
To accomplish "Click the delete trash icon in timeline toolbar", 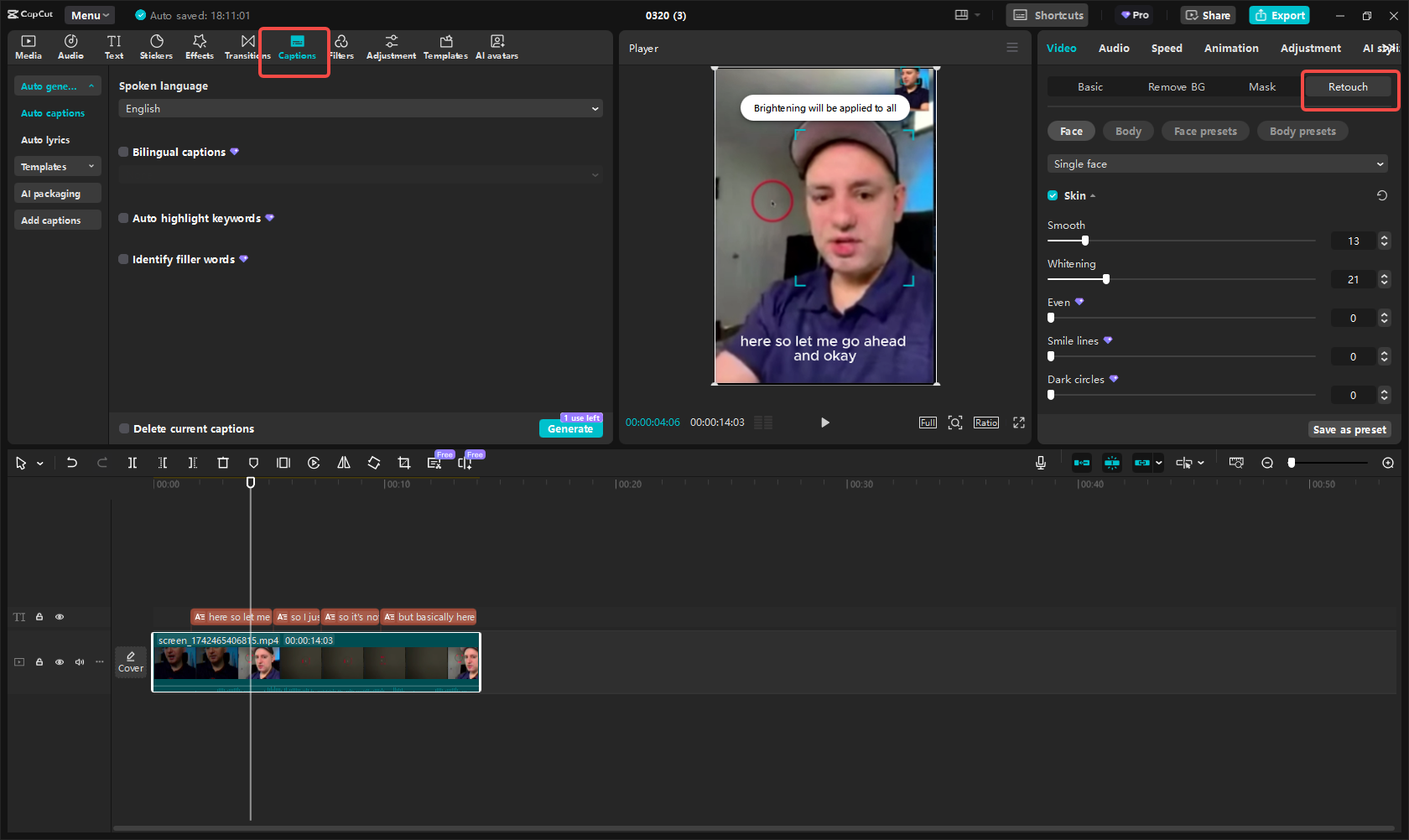I will pos(223,463).
